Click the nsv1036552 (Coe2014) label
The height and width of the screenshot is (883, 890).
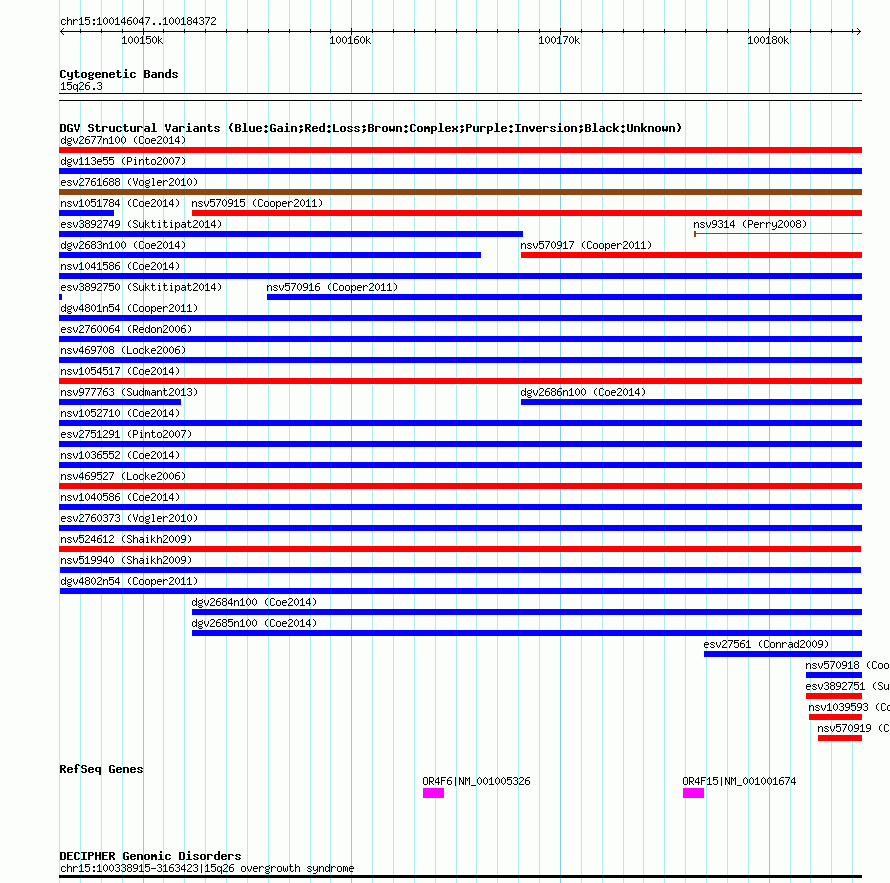[120, 455]
